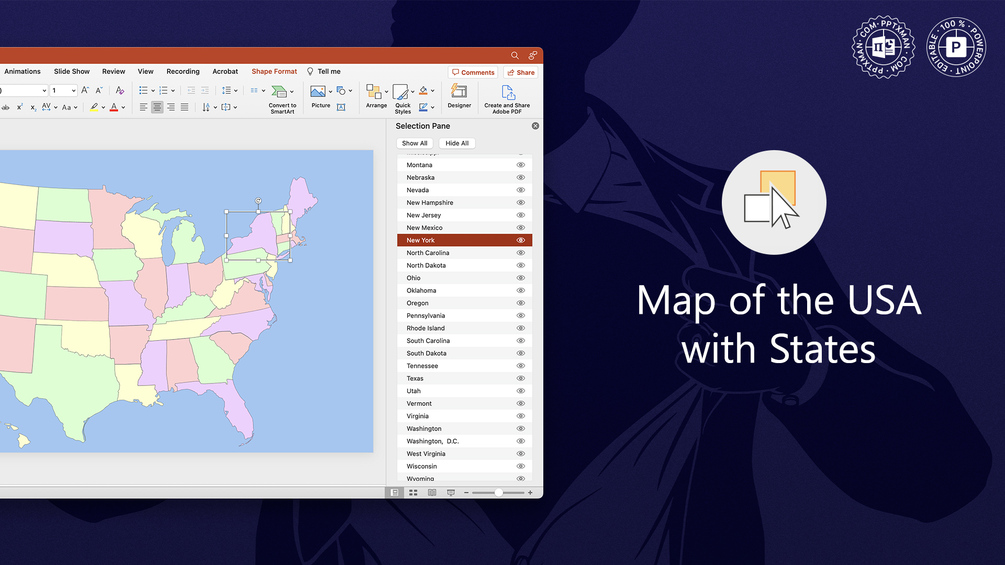Switch to the View tab

click(x=145, y=72)
